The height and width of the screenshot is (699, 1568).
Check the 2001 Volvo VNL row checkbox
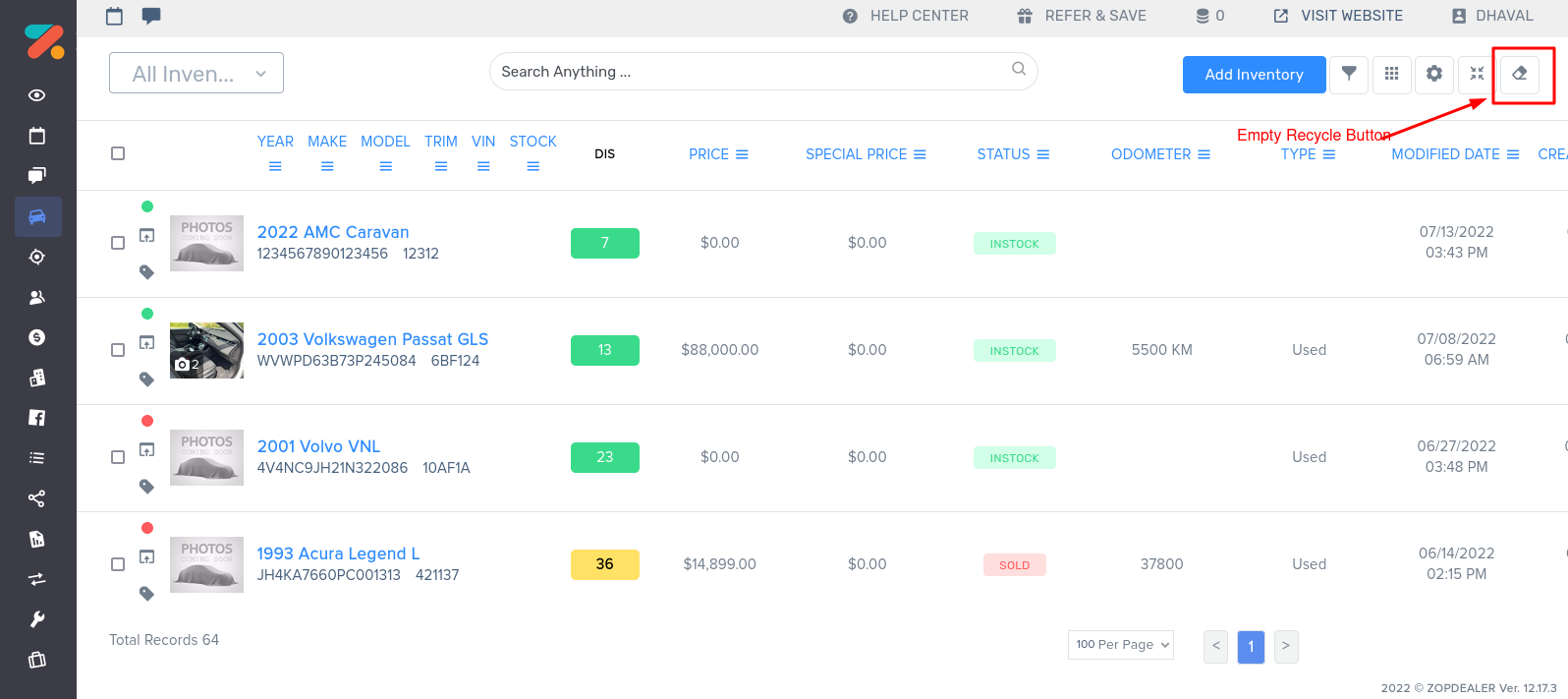pyautogui.click(x=118, y=457)
